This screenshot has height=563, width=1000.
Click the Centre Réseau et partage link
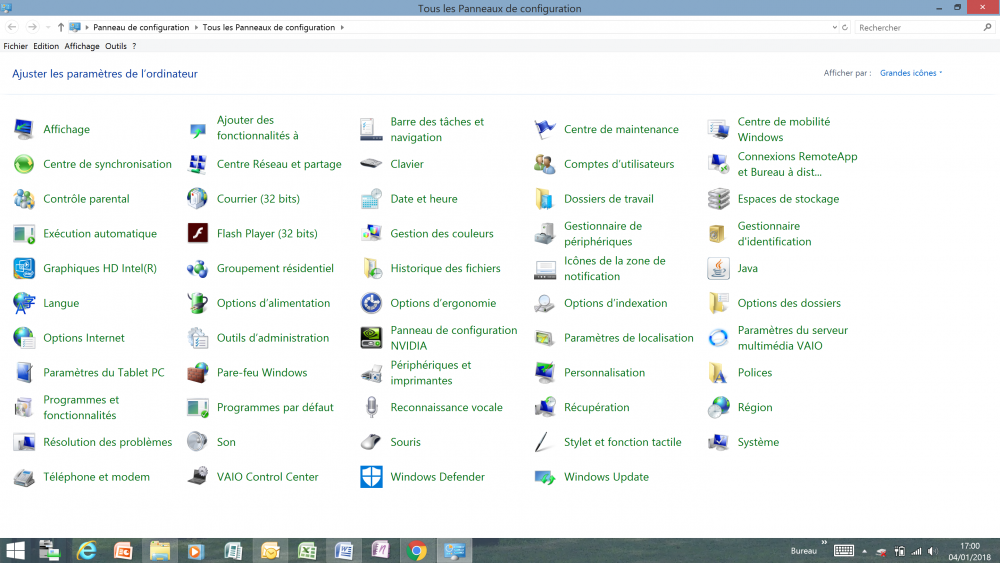pos(279,164)
